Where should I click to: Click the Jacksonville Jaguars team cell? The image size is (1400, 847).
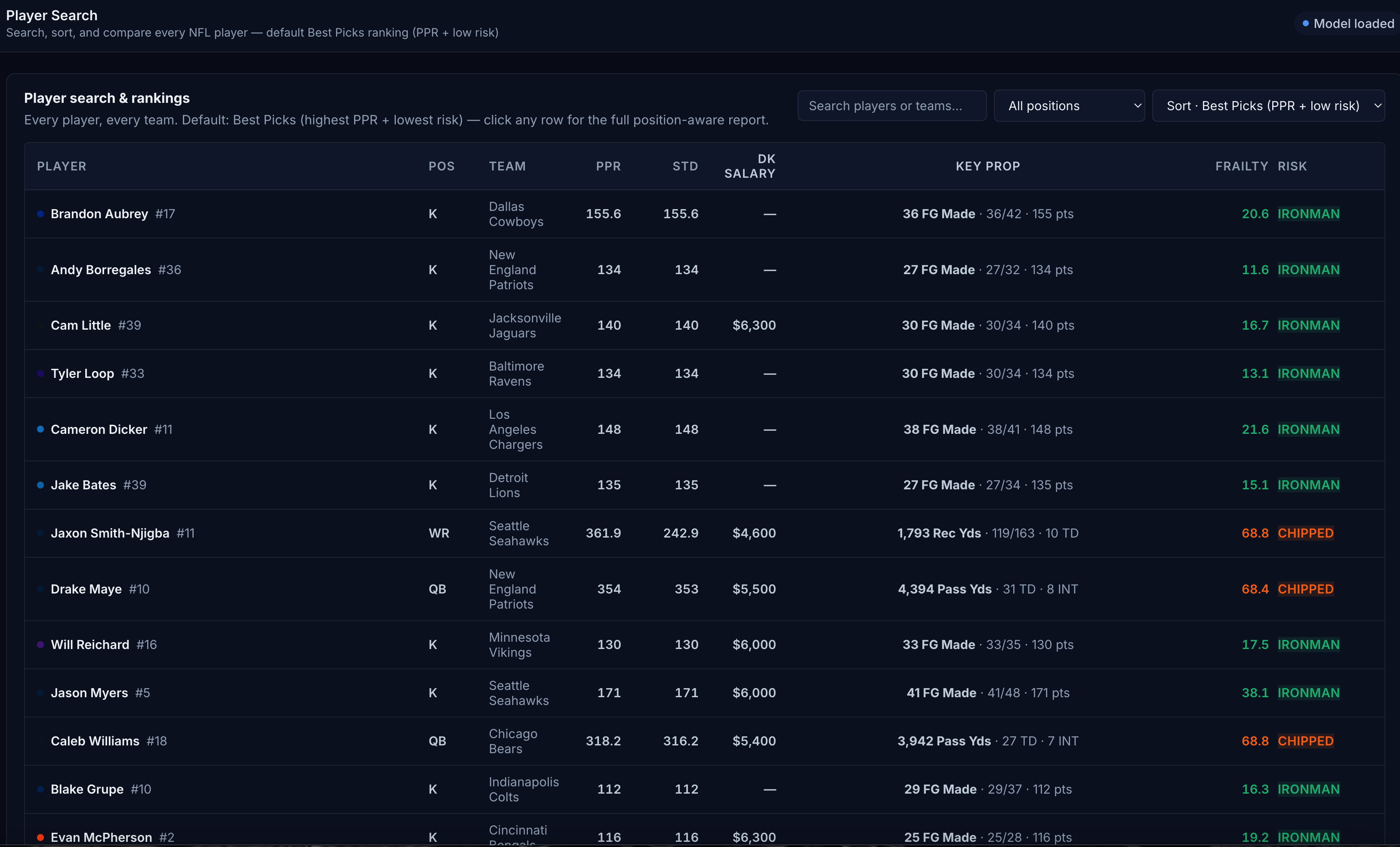click(525, 325)
